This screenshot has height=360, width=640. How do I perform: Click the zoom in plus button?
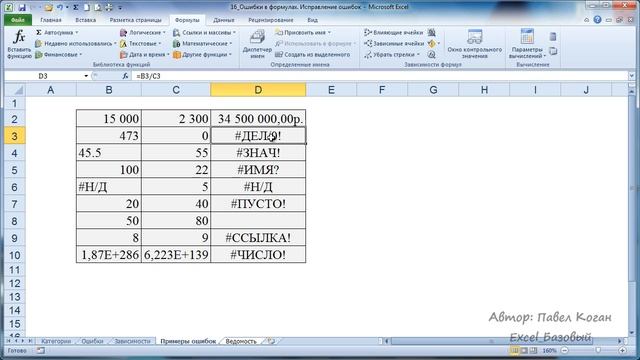pyautogui.click(x=622, y=351)
